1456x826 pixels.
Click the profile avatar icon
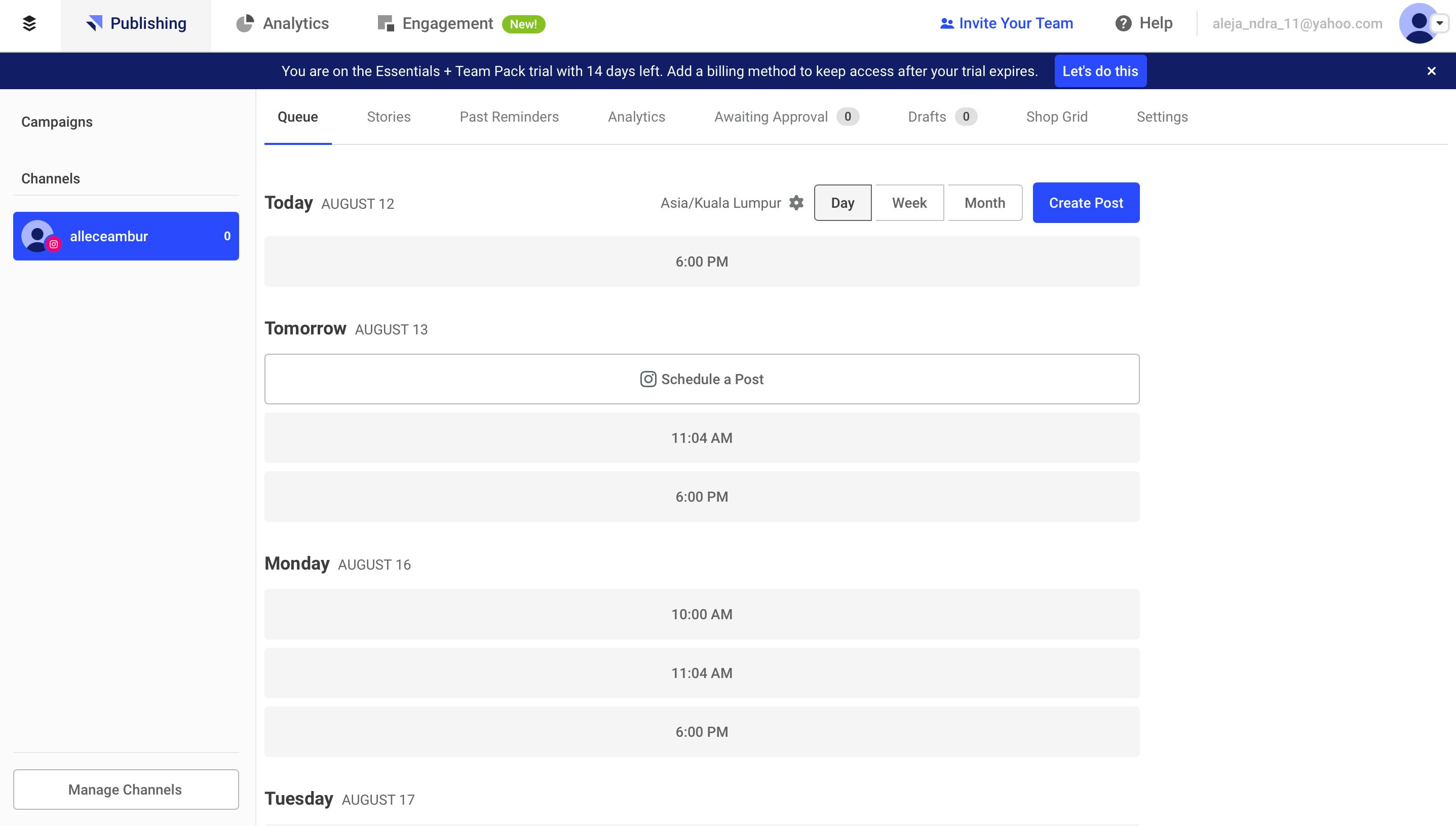coord(1419,23)
